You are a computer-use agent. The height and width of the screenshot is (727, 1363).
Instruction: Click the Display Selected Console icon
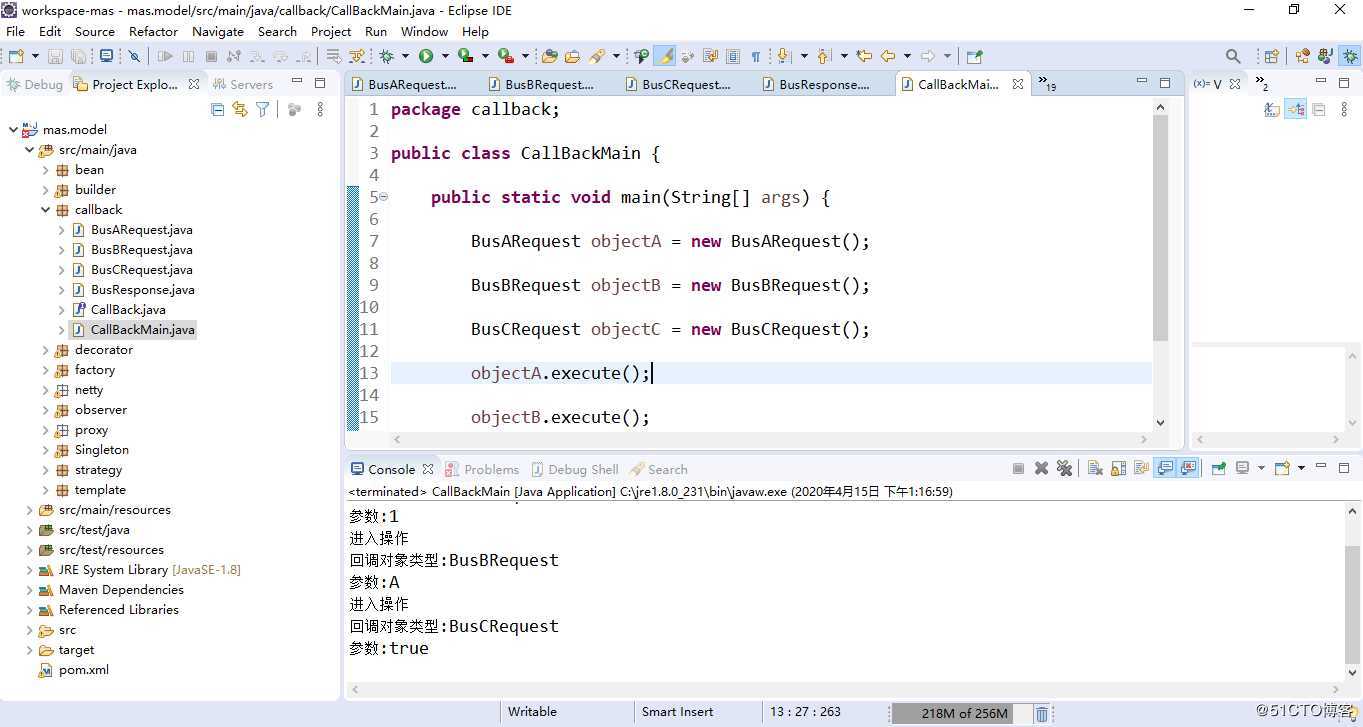1243,468
